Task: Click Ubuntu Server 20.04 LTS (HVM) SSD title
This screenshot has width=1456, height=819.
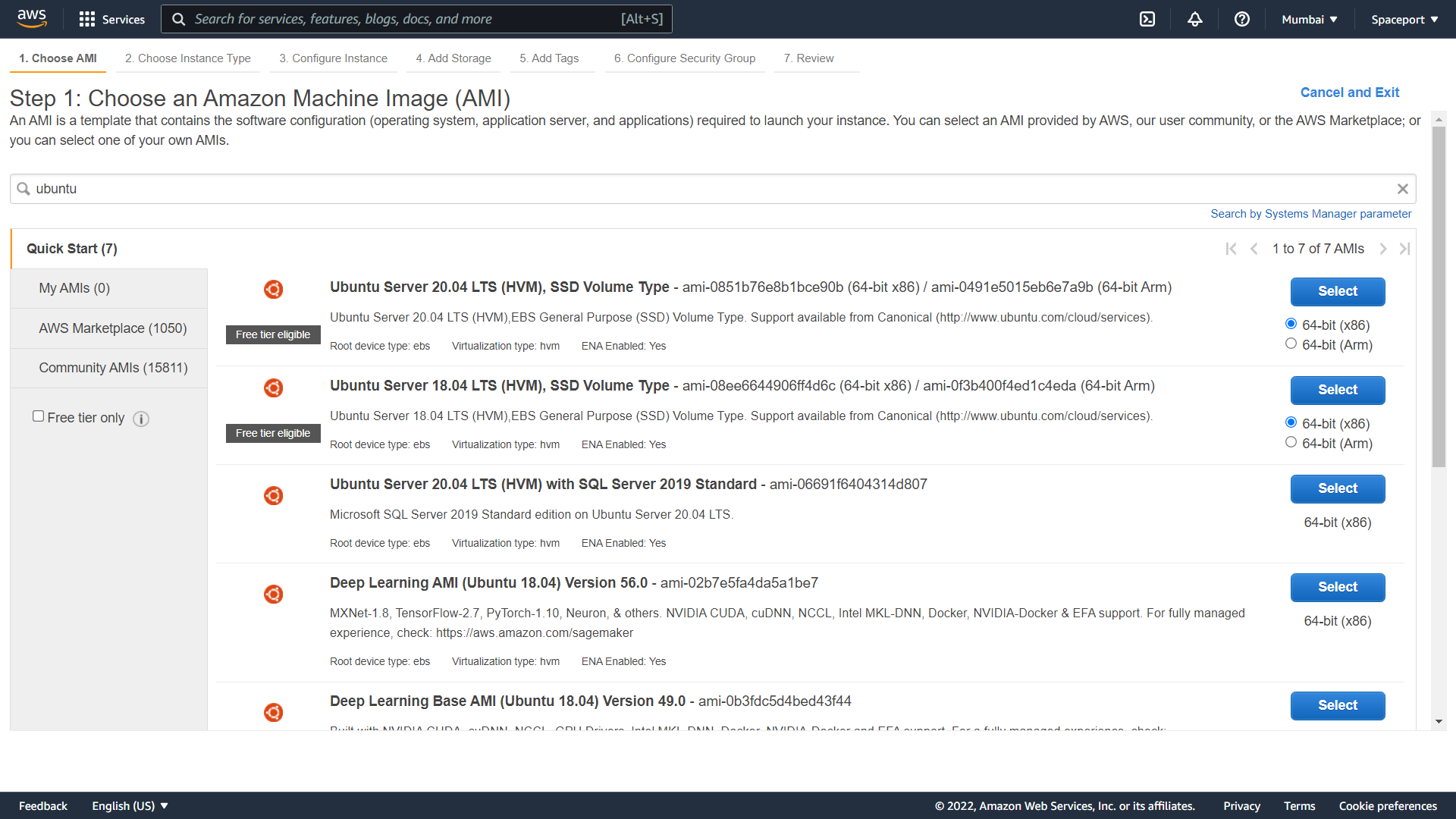Action: [x=500, y=287]
